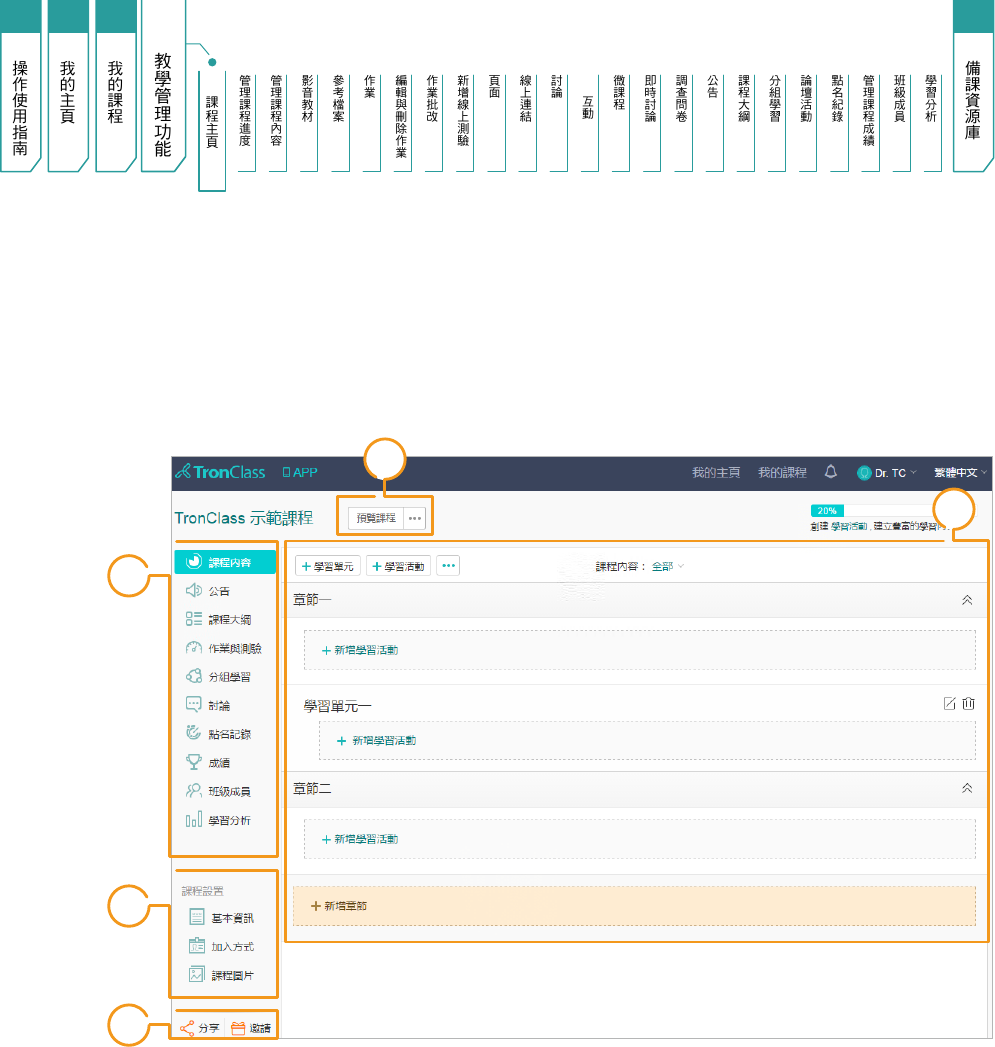Screen dimensions: 995x1047
Task: Click 我的主頁 in the TronClass header
Action: (716, 473)
